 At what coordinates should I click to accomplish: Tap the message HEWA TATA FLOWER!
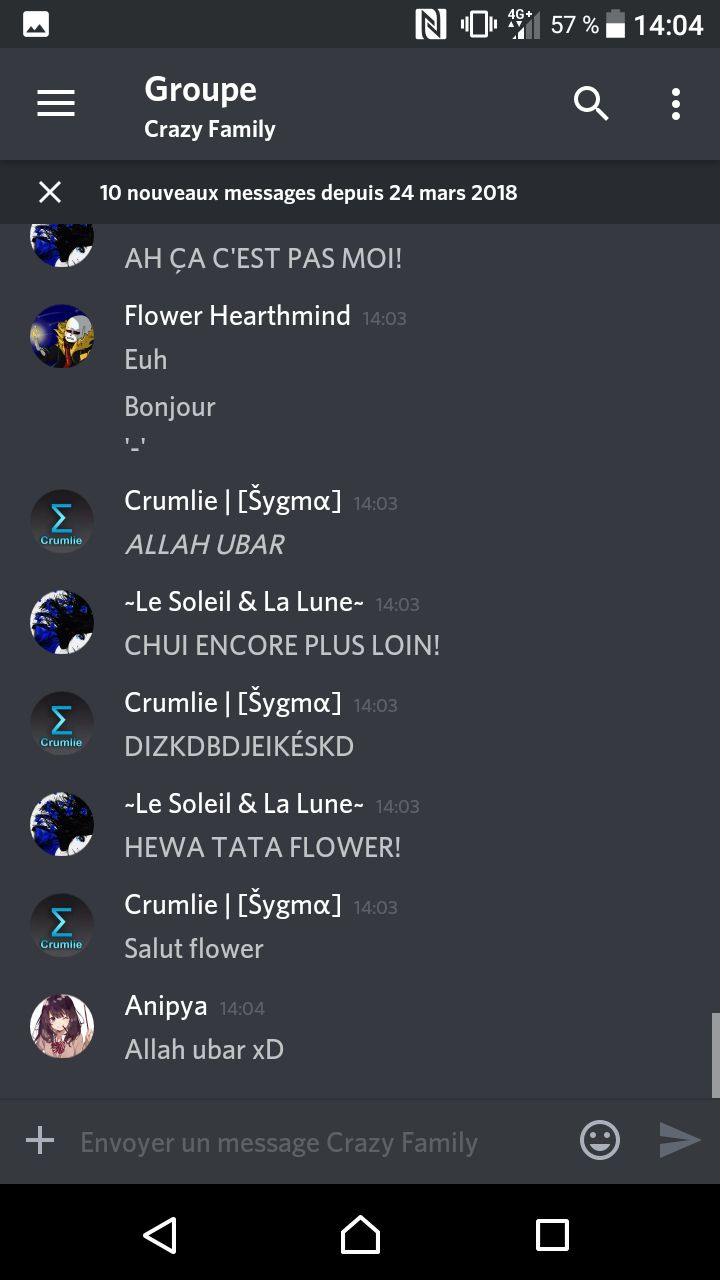click(x=263, y=847)
